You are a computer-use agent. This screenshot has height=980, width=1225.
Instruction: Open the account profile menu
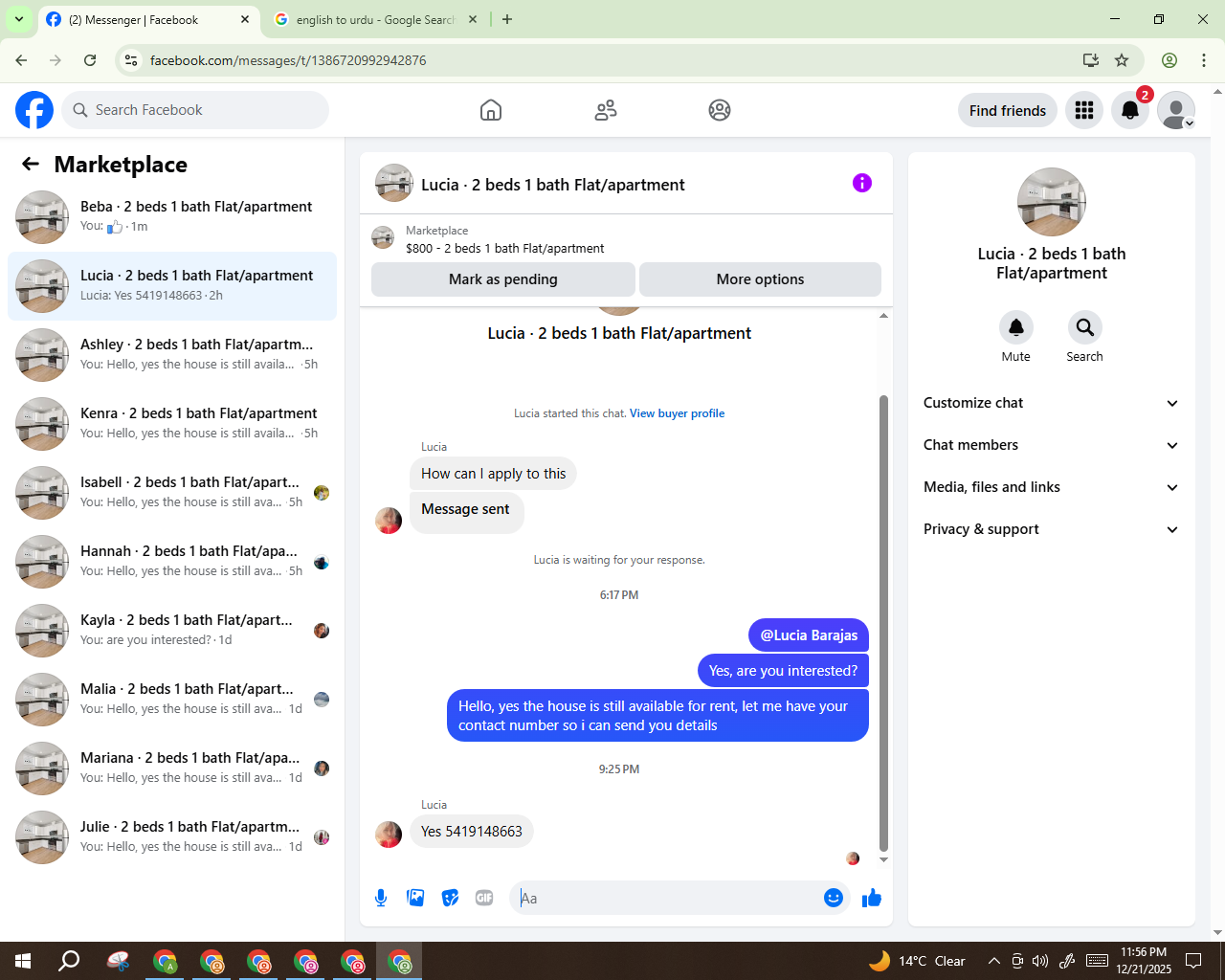pyautogui.click(x=1176, y=110)
